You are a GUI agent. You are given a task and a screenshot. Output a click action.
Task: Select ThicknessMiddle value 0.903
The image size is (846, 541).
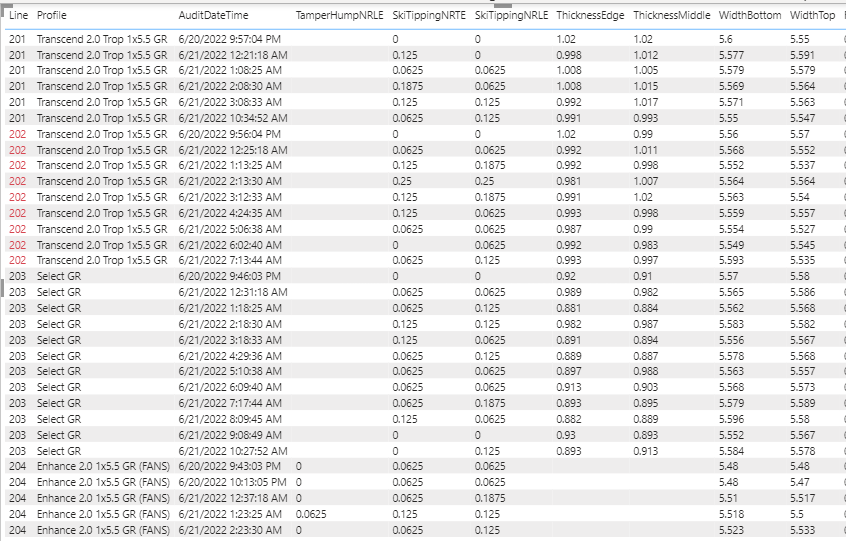click(646, 387)
